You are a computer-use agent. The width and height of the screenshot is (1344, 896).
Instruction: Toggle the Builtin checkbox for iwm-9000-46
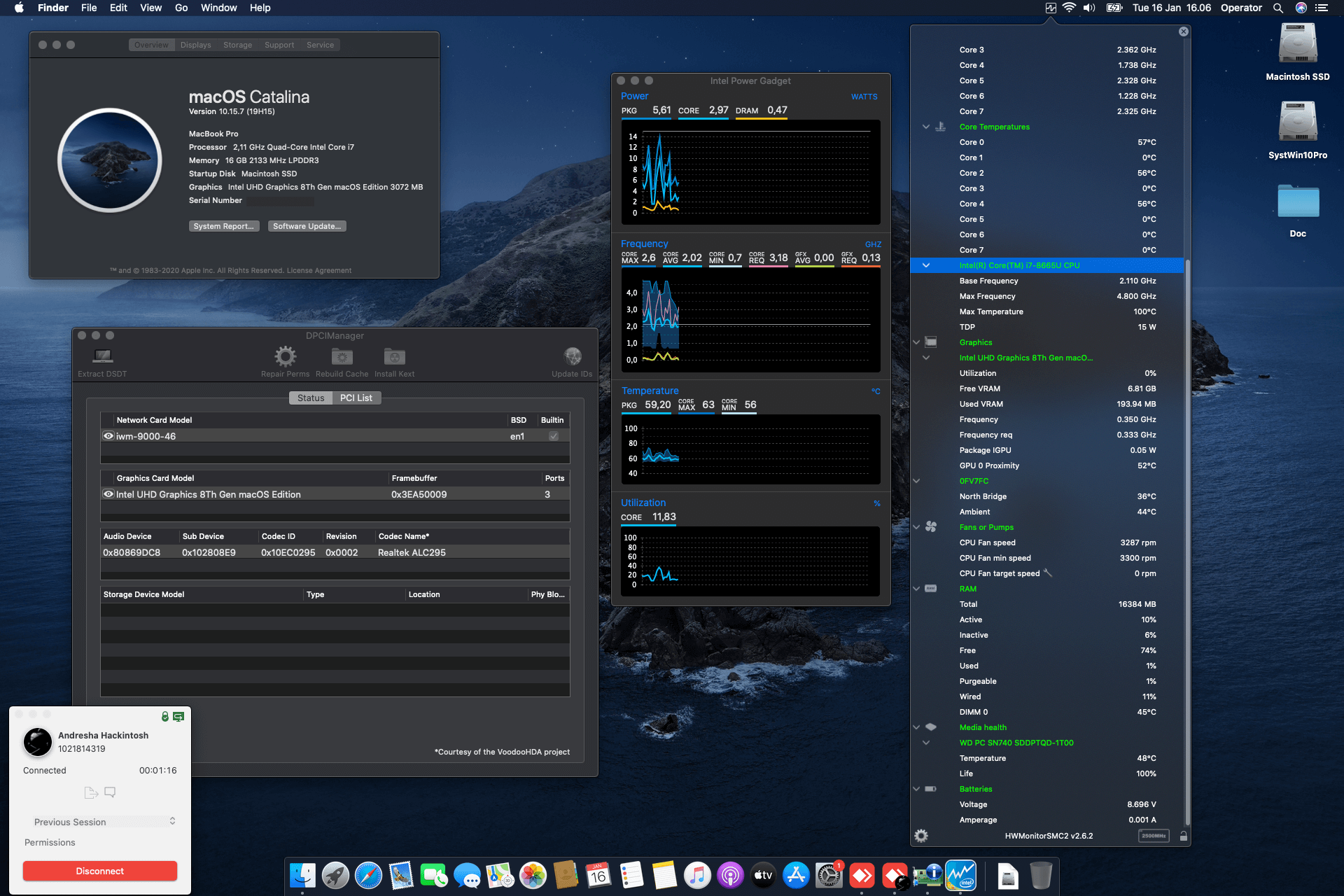point(553,435)
